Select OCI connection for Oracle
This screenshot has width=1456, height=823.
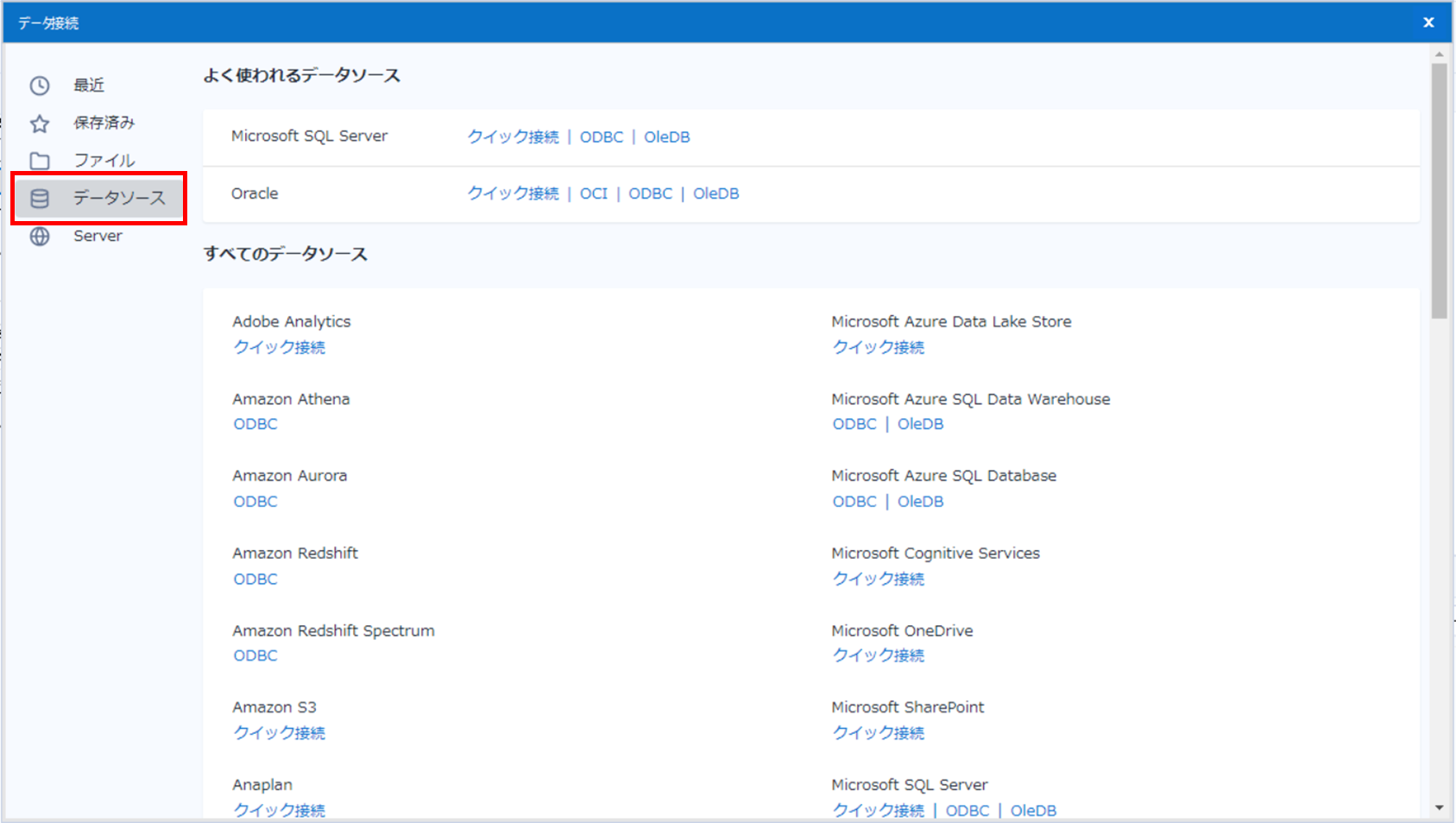point(594,193)
